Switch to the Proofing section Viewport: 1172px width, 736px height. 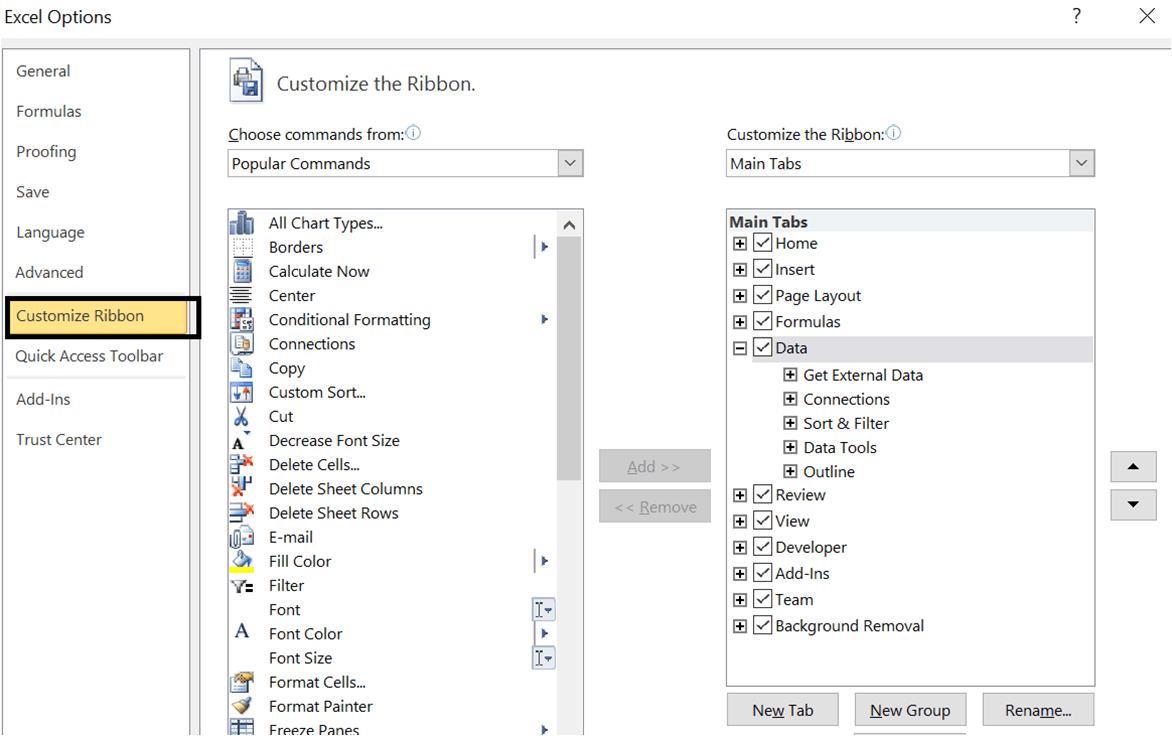[x=46, y=151]
